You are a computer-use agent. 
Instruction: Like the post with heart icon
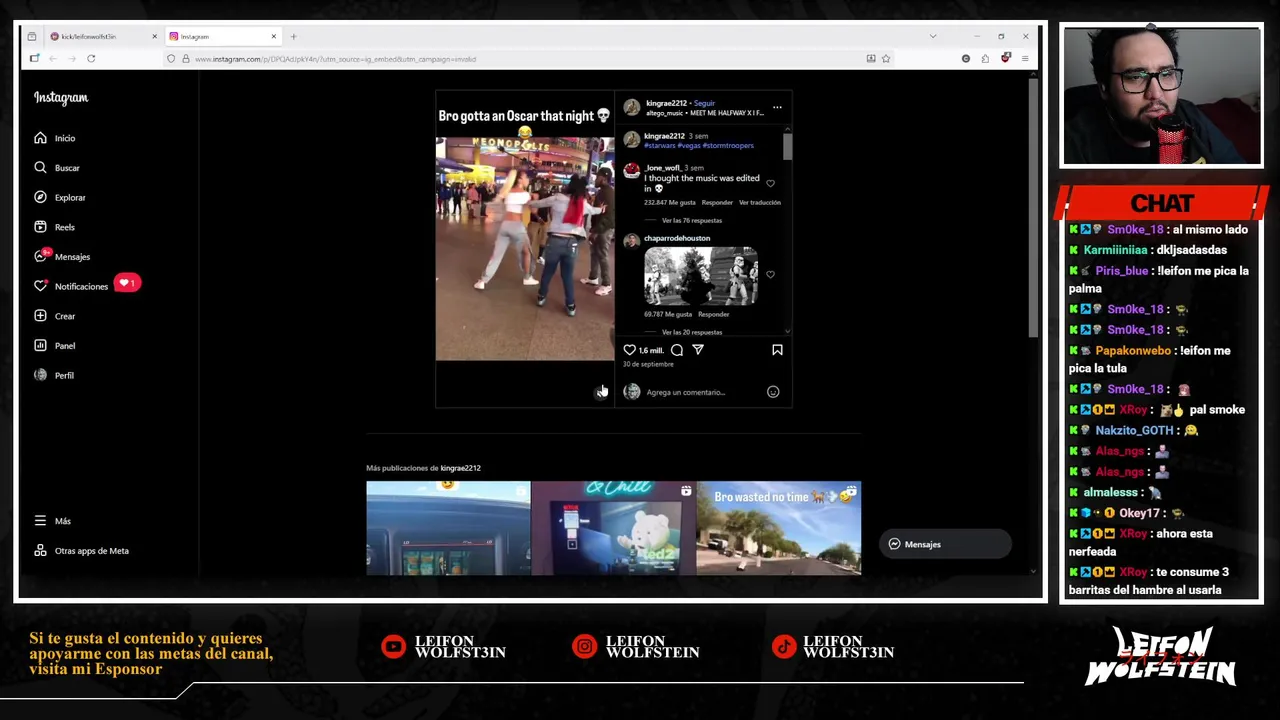point(629,350)
